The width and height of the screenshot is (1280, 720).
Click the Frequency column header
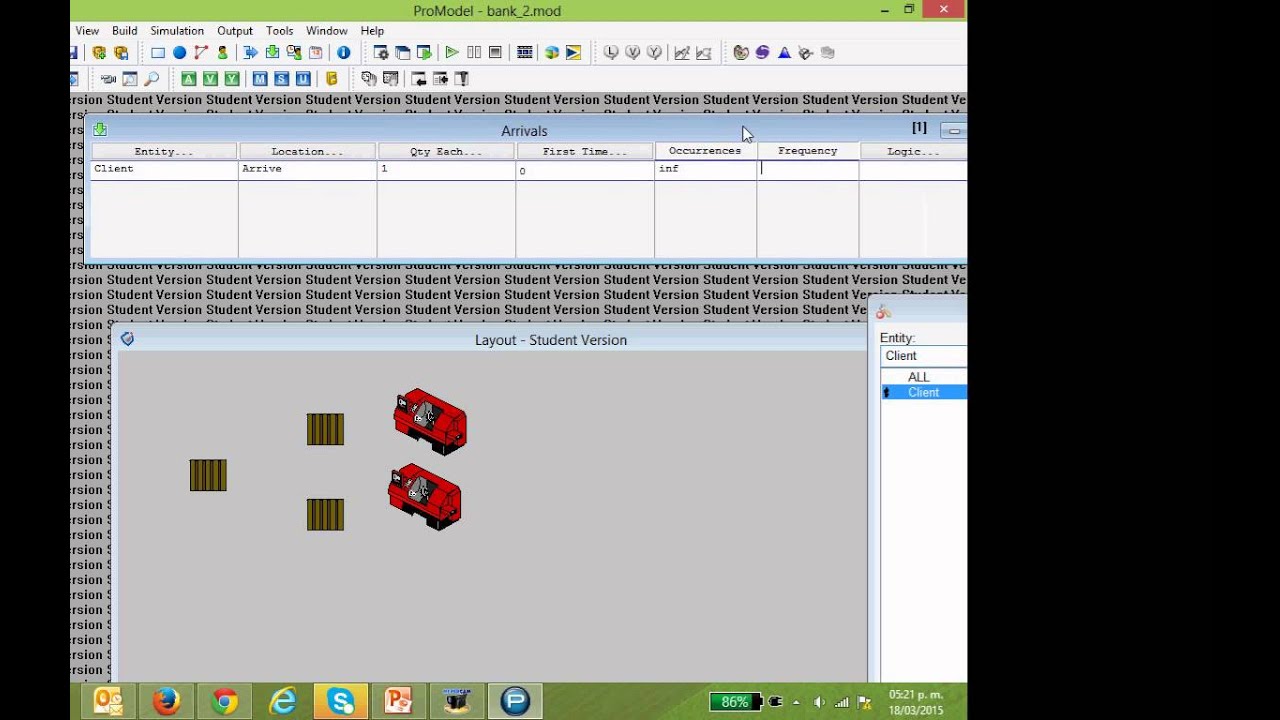[x=807, y=151]
